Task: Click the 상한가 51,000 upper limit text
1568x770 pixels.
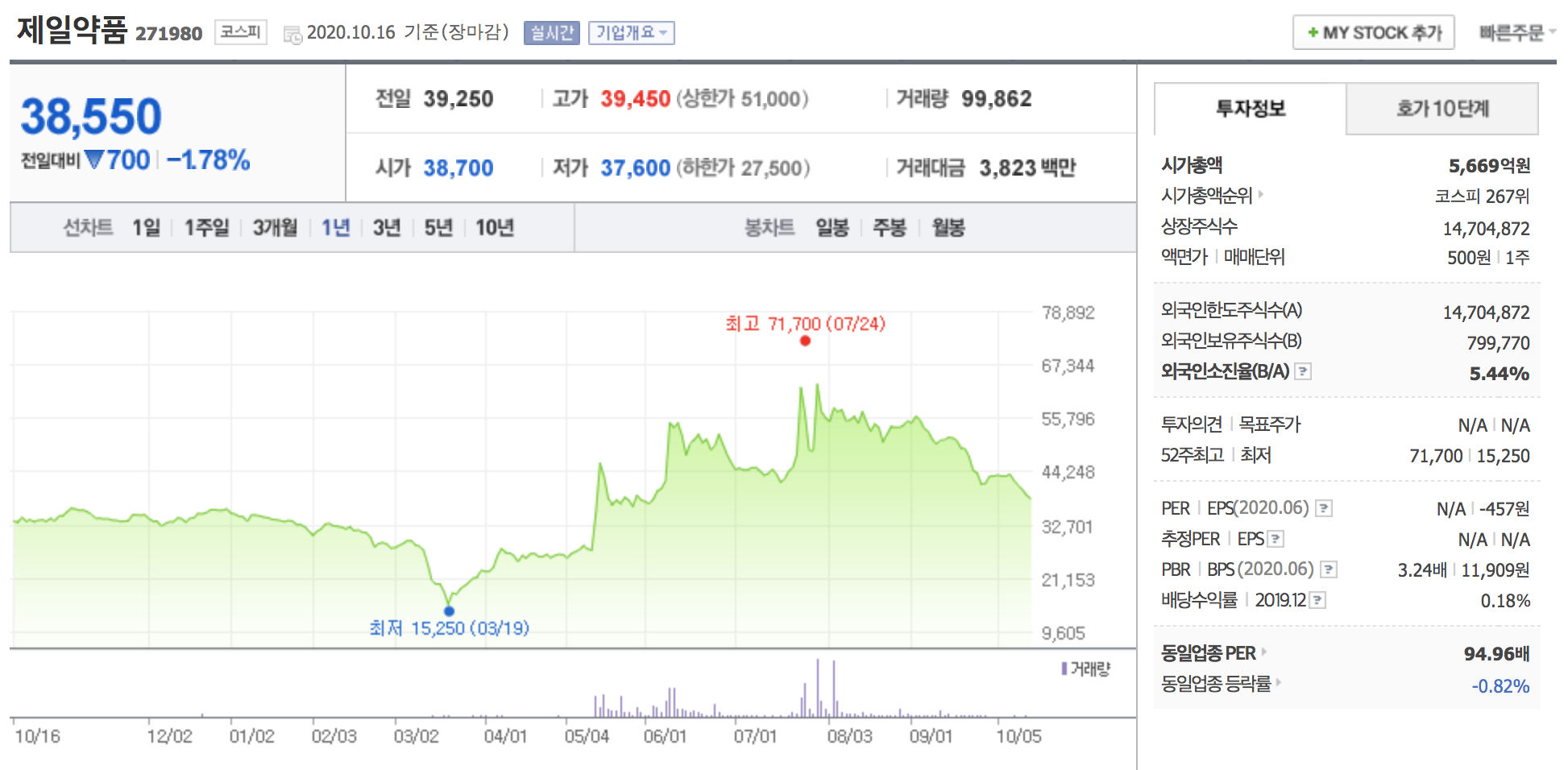Action: [742, 99]
